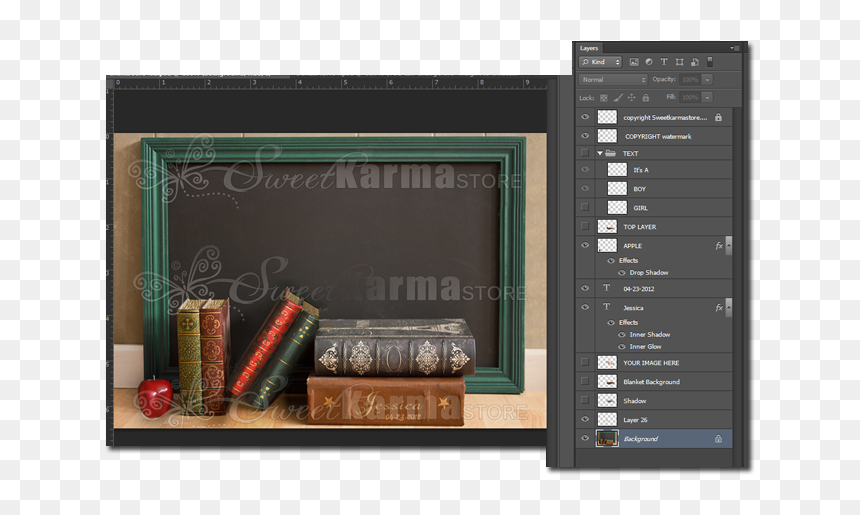Screen dimensions: 860x515
Task: Click fx icon on Jessica layer
Action: (x=719, y=308)
